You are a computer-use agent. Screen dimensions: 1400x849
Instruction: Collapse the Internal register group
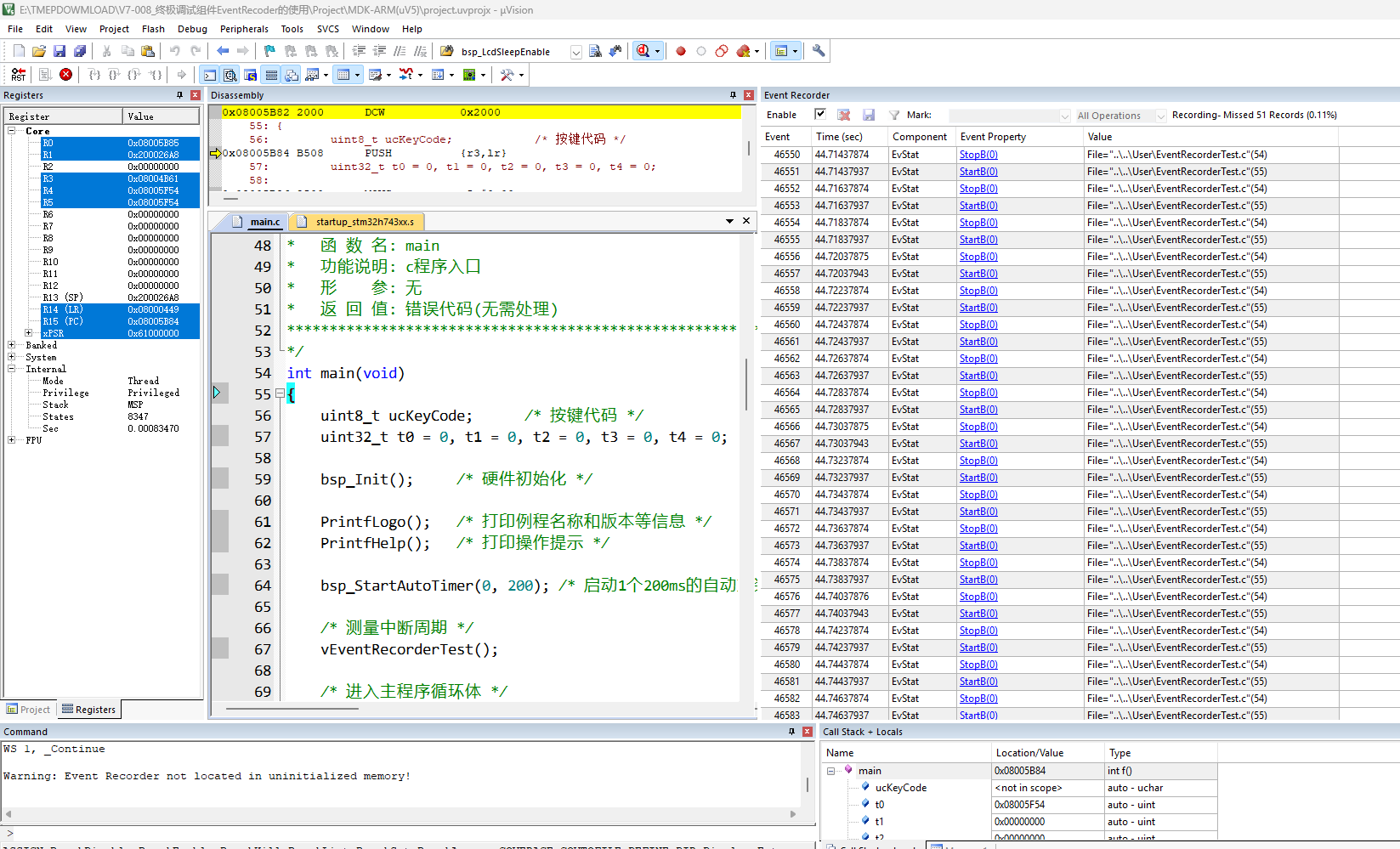click(x=12, y=369)
